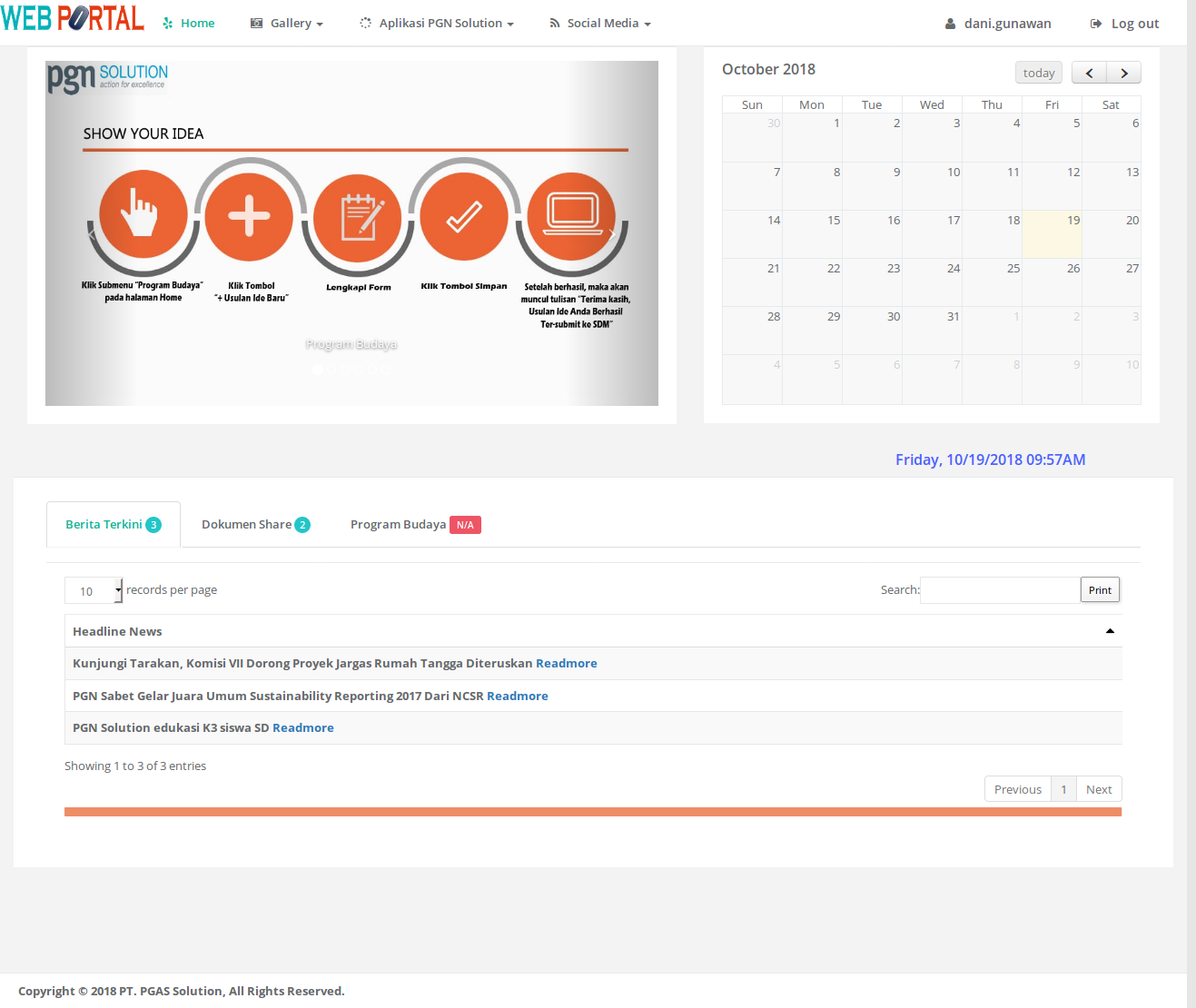Expand the Aplikasi PGN Solution menu
Image resolution: width=1196 pixels, height=1008 pixels.
[x=437, y=24]
